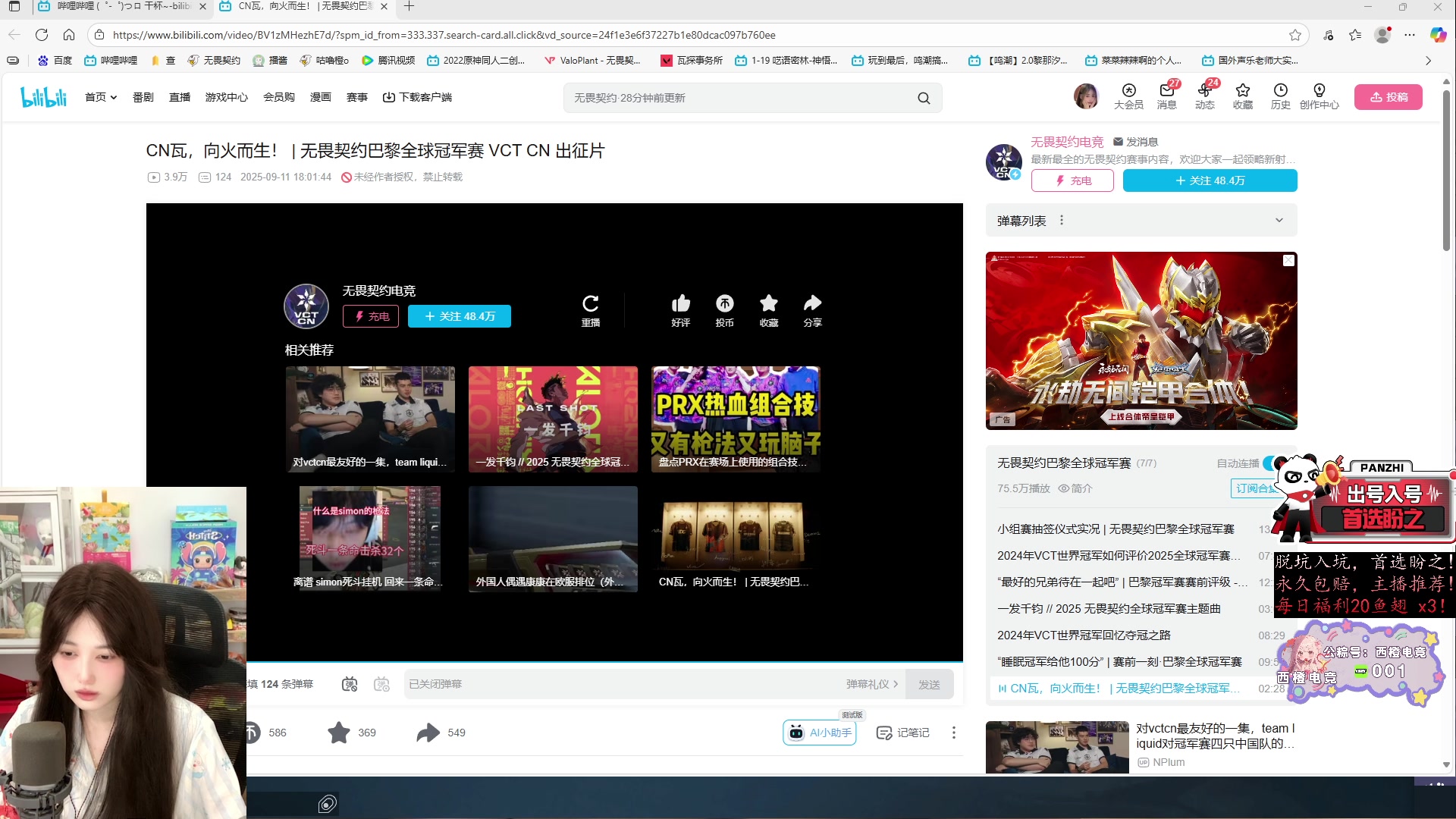Screen dimensions: 1456x819
Task: Open the 漫画 navigation item
Action: point(321,97)
